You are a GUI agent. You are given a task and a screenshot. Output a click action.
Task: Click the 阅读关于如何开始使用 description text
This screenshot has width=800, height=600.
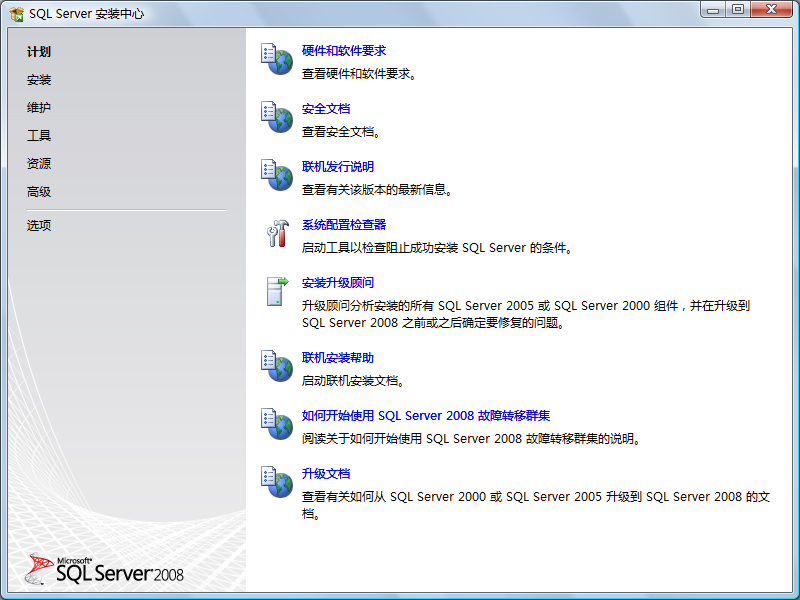click(x=471, y=439)
